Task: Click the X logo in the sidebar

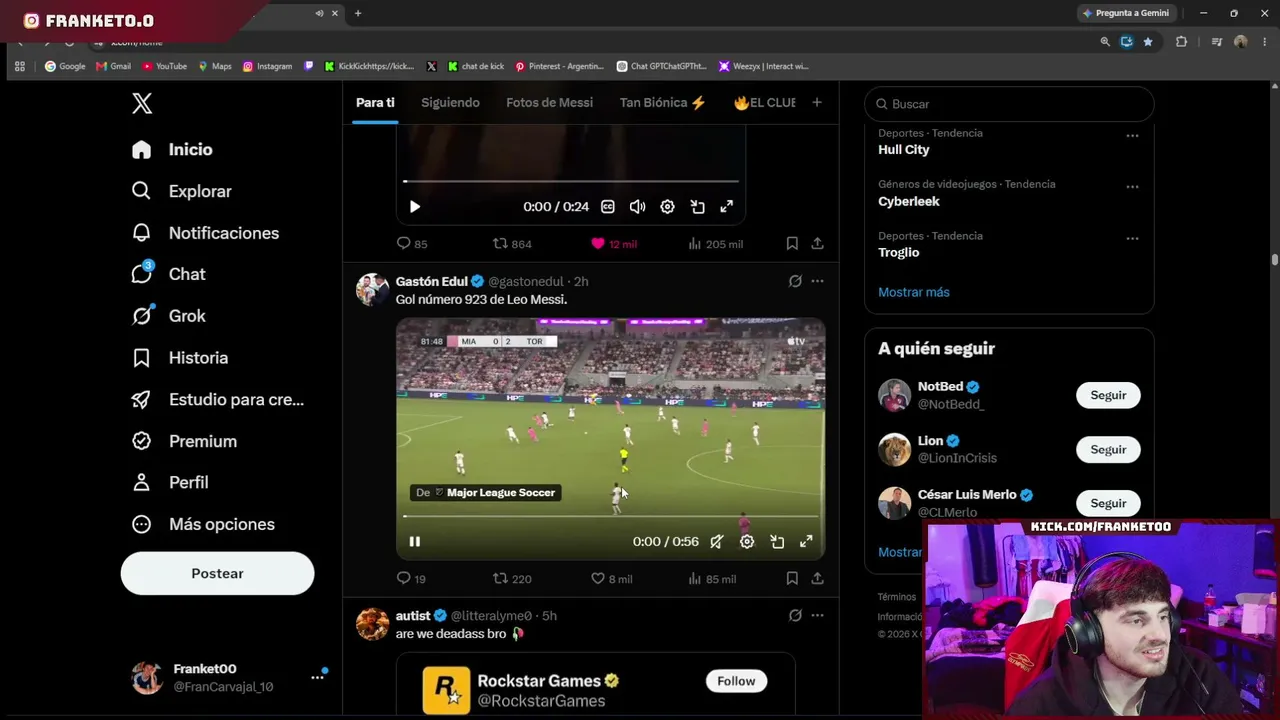Action: [x=142, y=103]
